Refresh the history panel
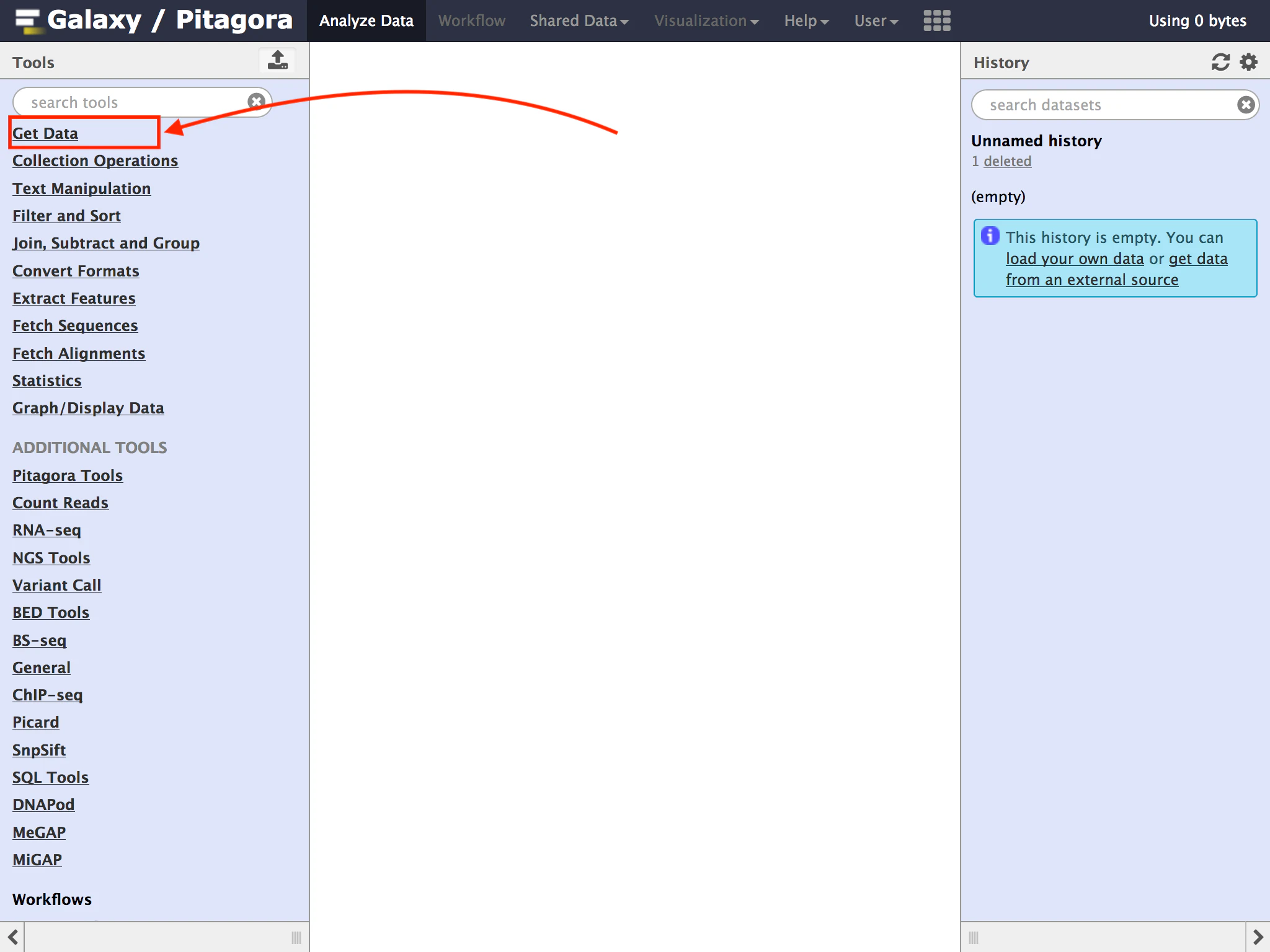This screenshot has height=952, width=1270. [1220, 62]
